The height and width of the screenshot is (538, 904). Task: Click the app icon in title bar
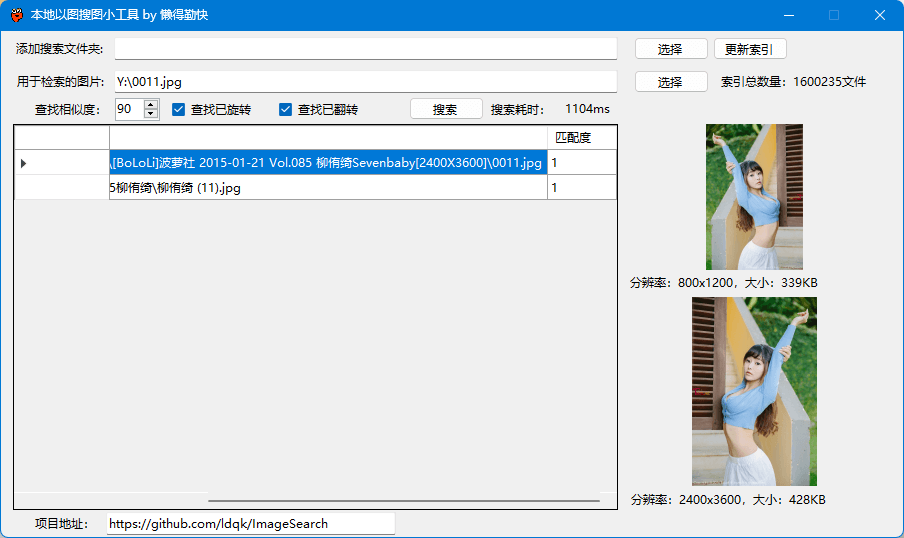tap(17, 15)
